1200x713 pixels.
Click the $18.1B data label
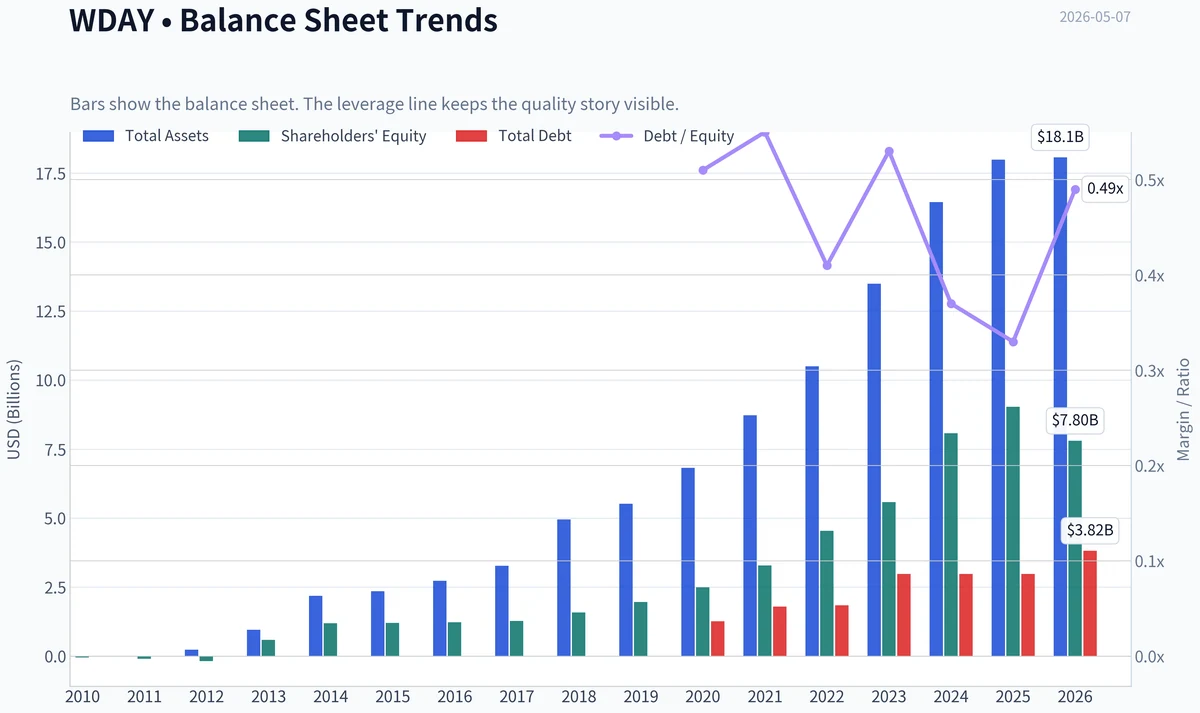click(x=1059, y=137)
